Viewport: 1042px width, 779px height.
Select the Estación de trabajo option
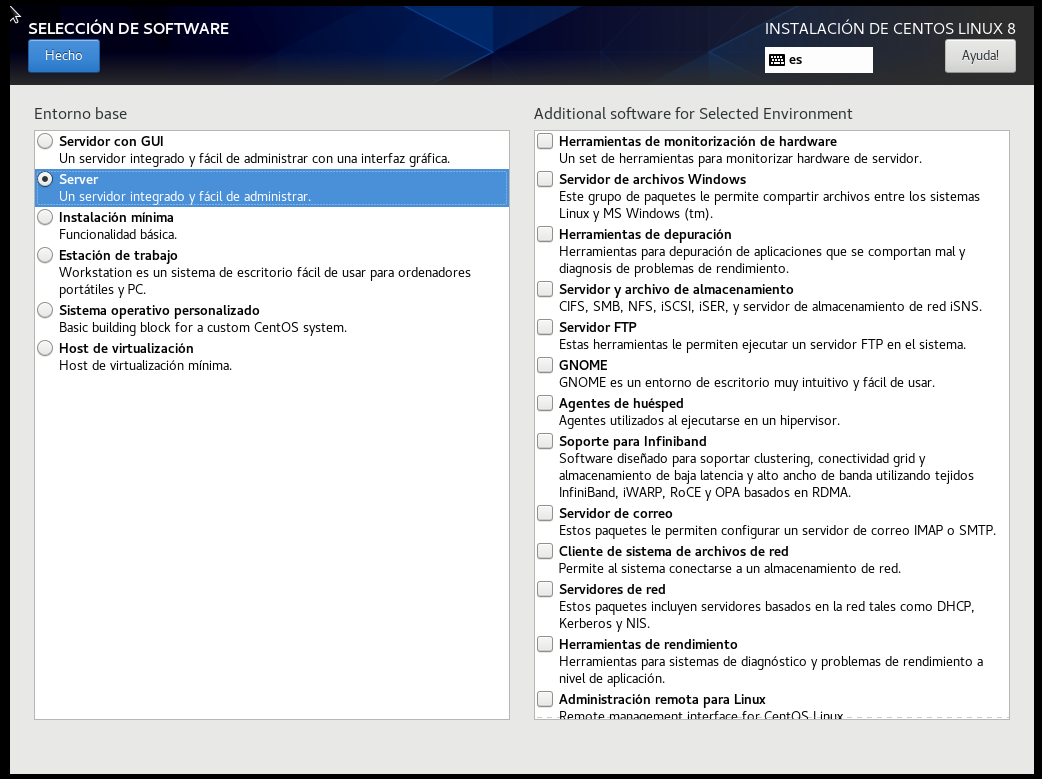45,255
